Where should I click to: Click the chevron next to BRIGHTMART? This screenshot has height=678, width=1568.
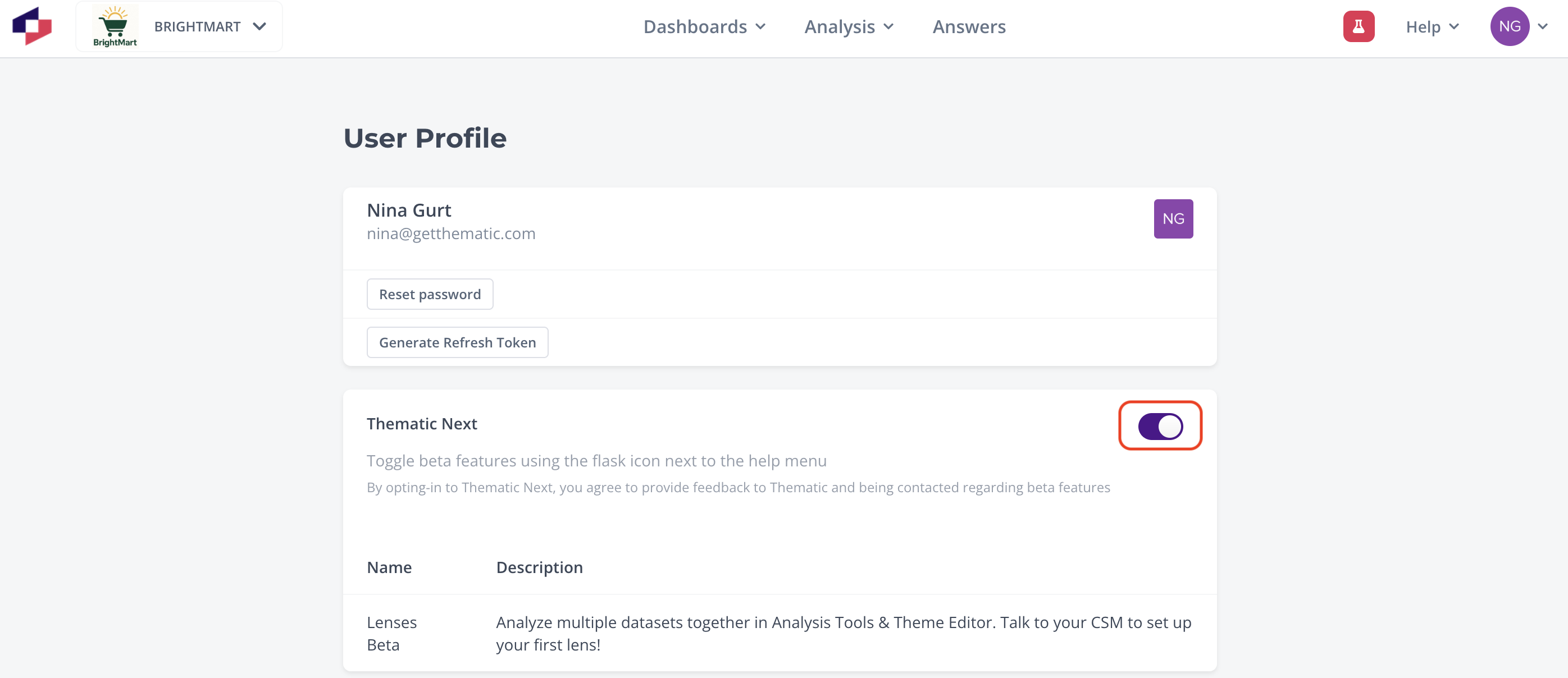click(260, 27)
